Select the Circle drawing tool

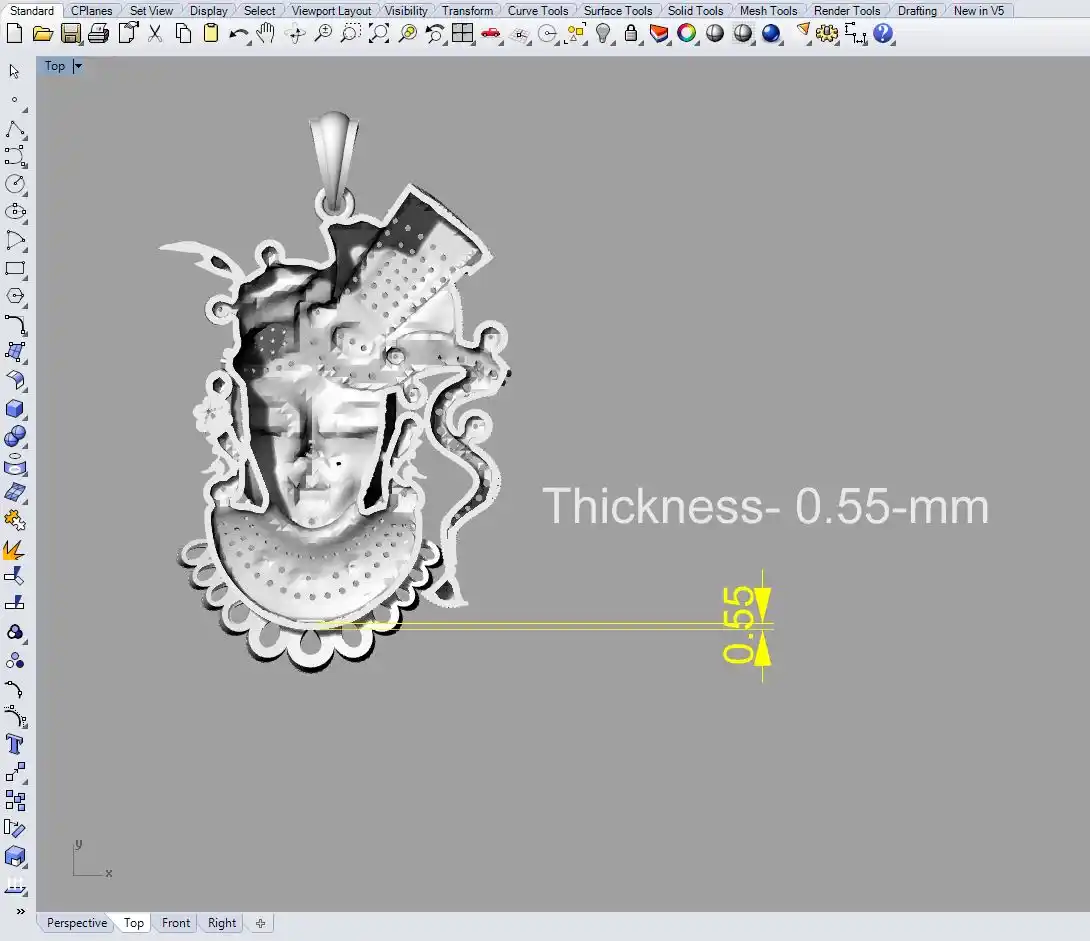(x=15, y=184)
